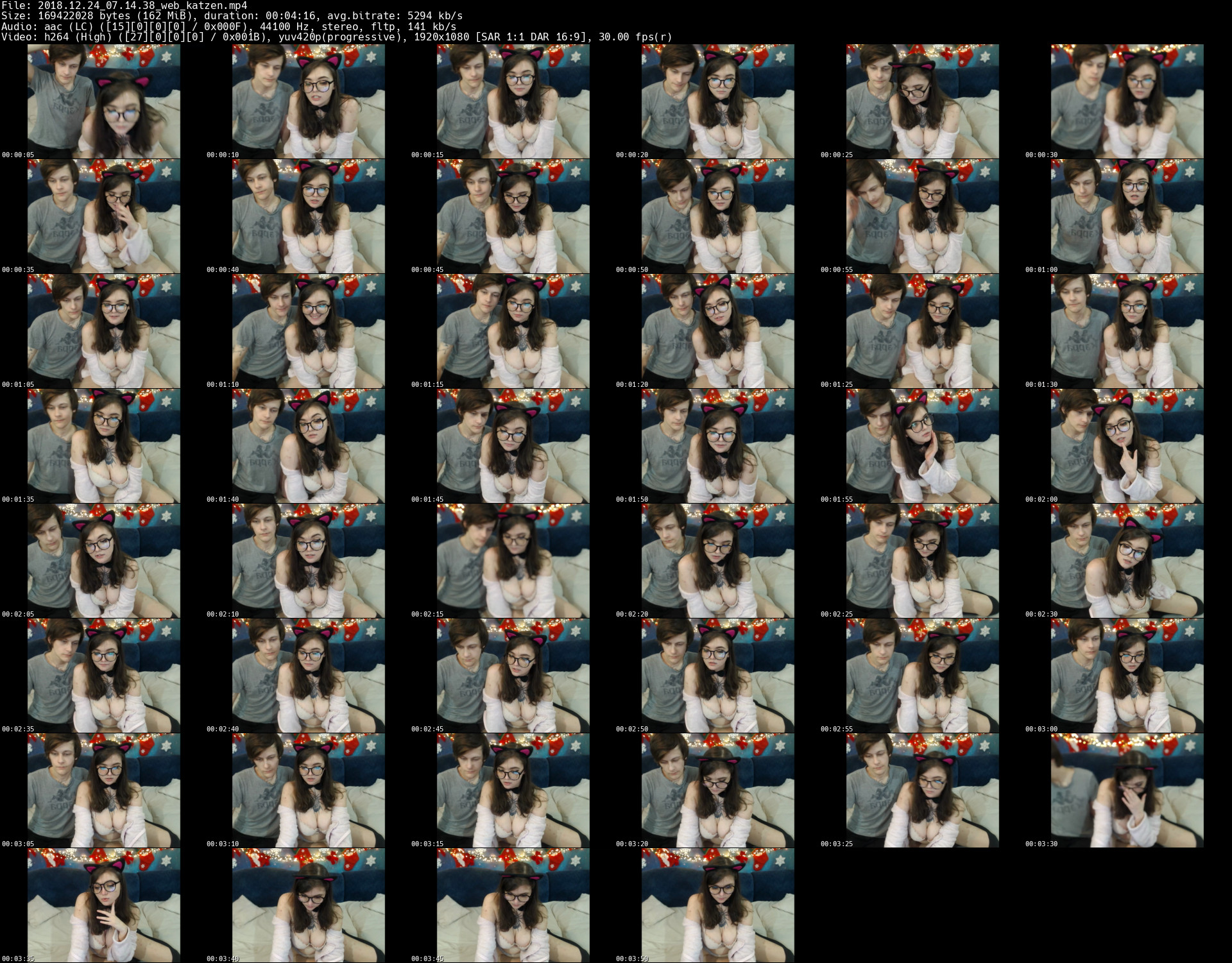Image resolution: width=1232 pixels, height=963 pixels.
Task: Click the Size and duration info line
Action: [x=232, y=15]
